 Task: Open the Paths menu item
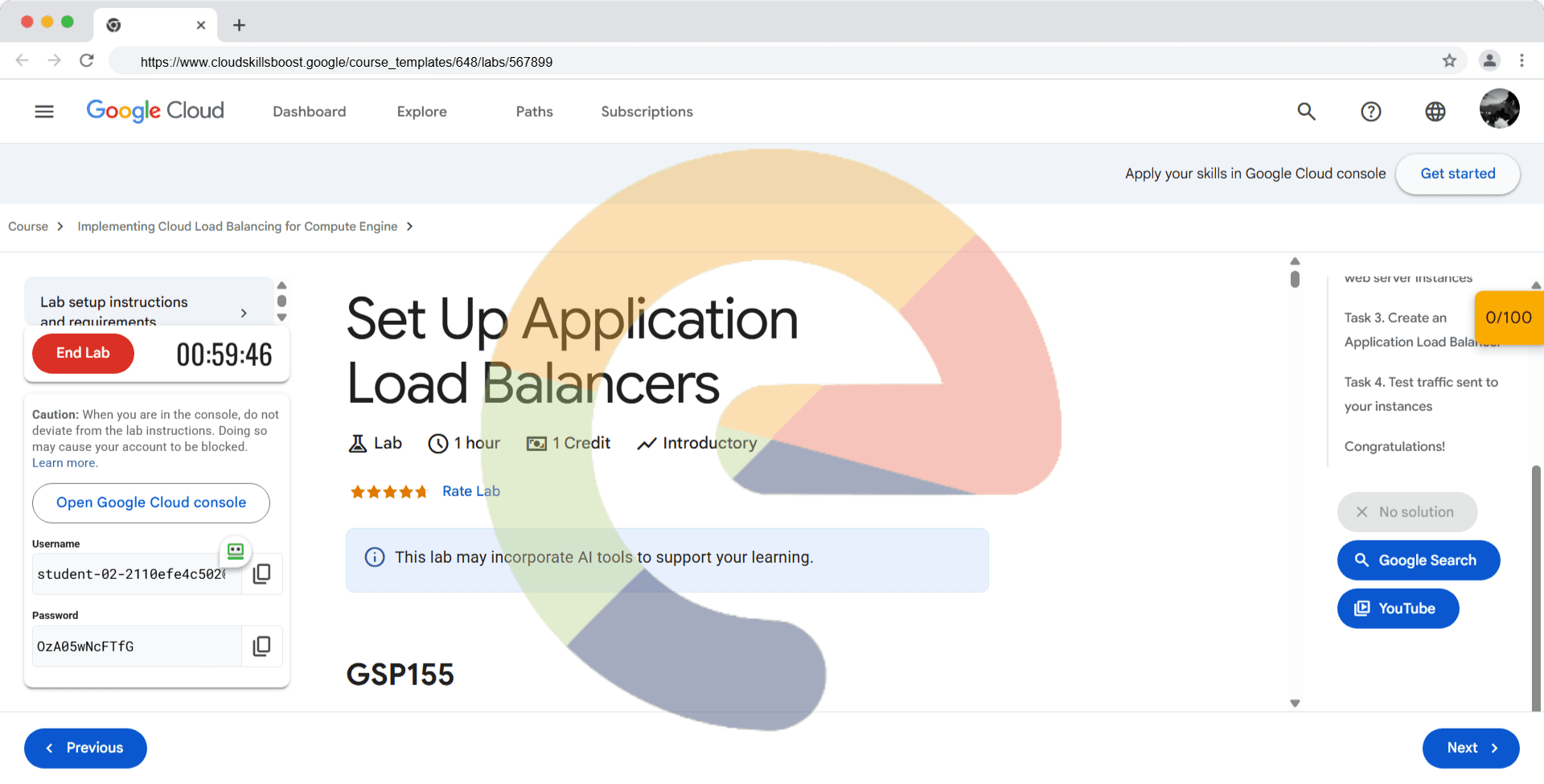[535, 112]
